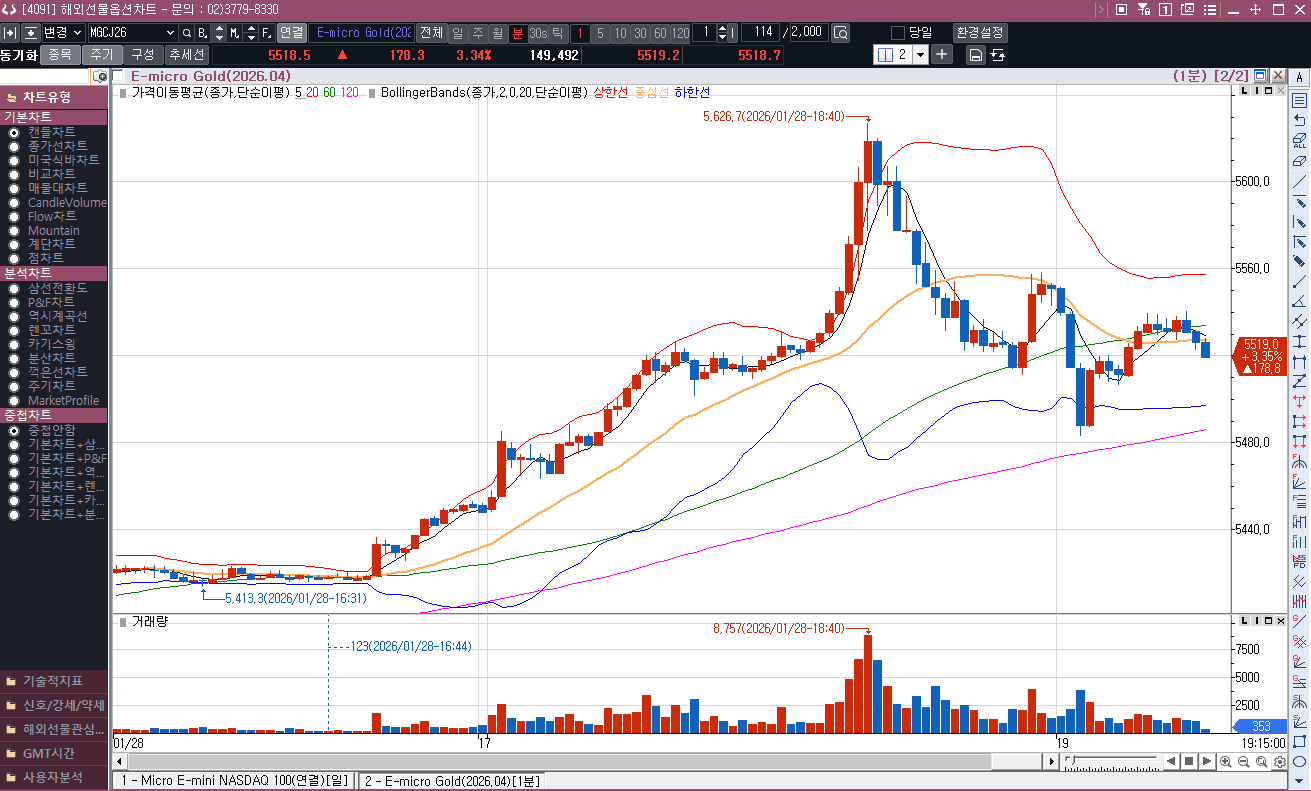Click the zoom in magnifier icon
Image resolution: width=1311 pixels, height=791 pixels.
pyautogui.click(x=1226, y=762)
